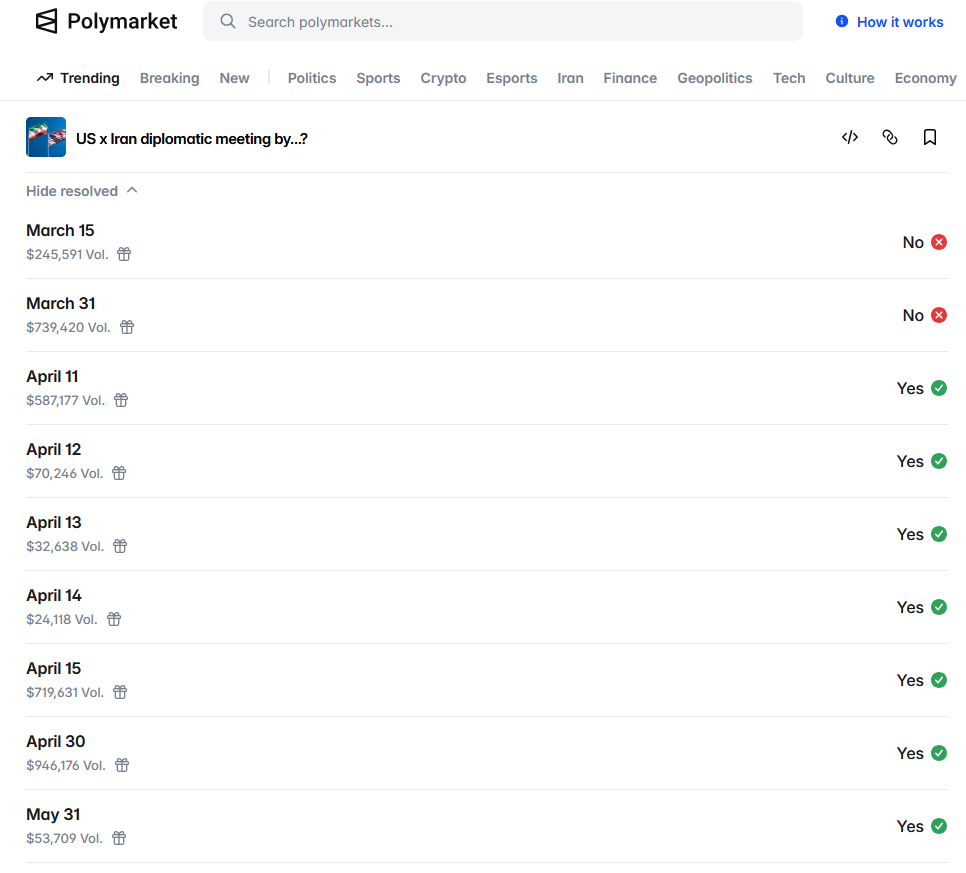
Task: Click the gift icon in May 31 row
Action: coord(119,838)
